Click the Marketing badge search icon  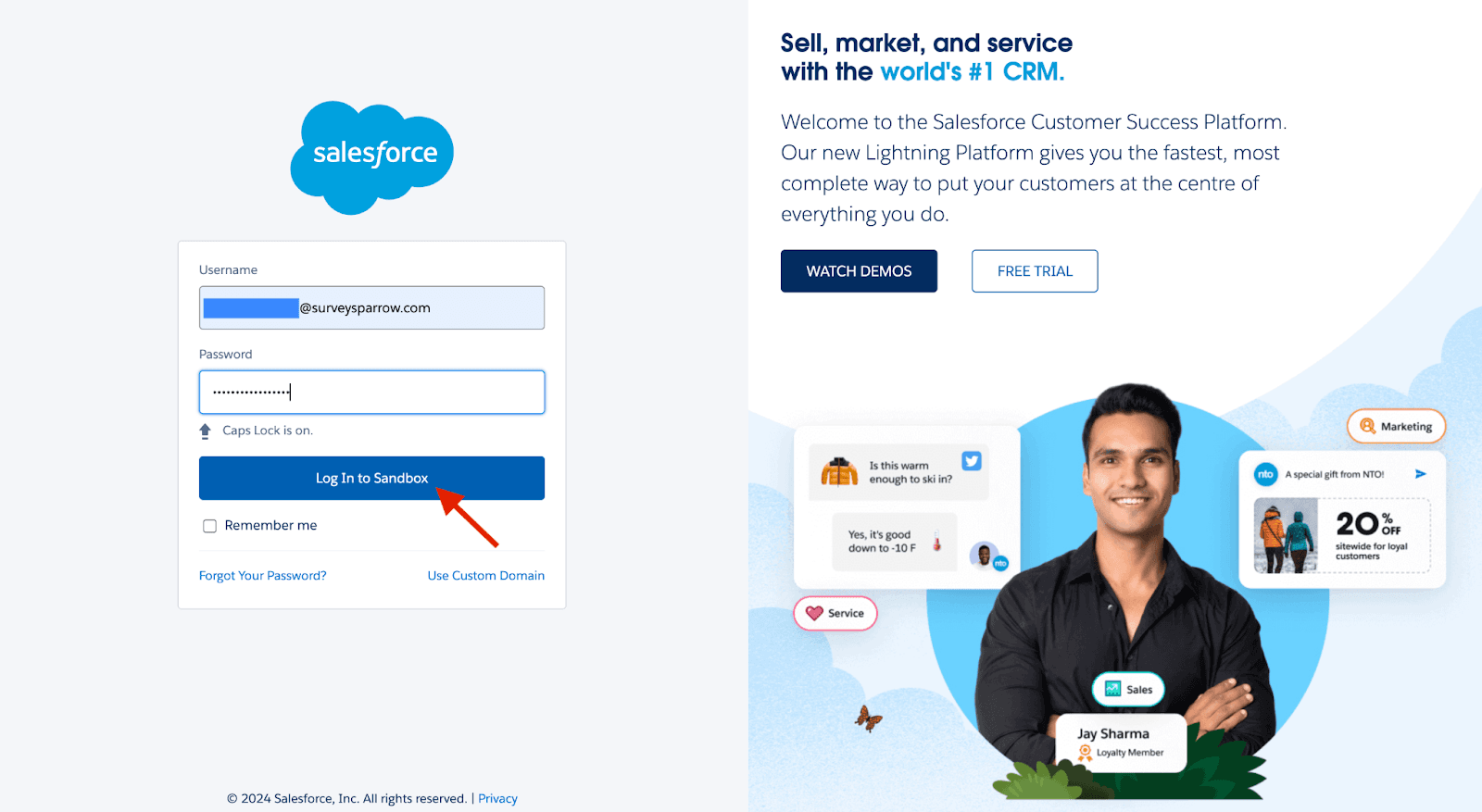click(1367, 426)
